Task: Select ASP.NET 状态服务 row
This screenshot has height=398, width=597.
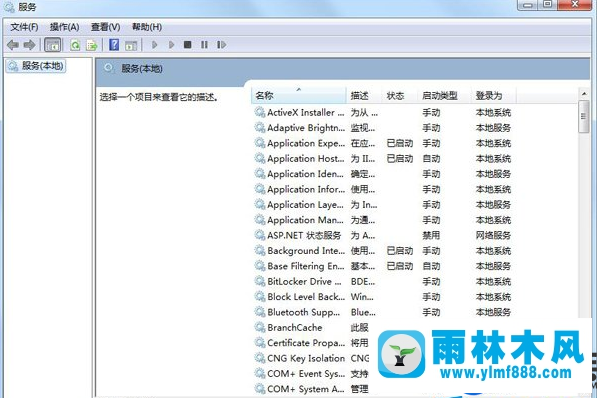Action: coord(383,235)
